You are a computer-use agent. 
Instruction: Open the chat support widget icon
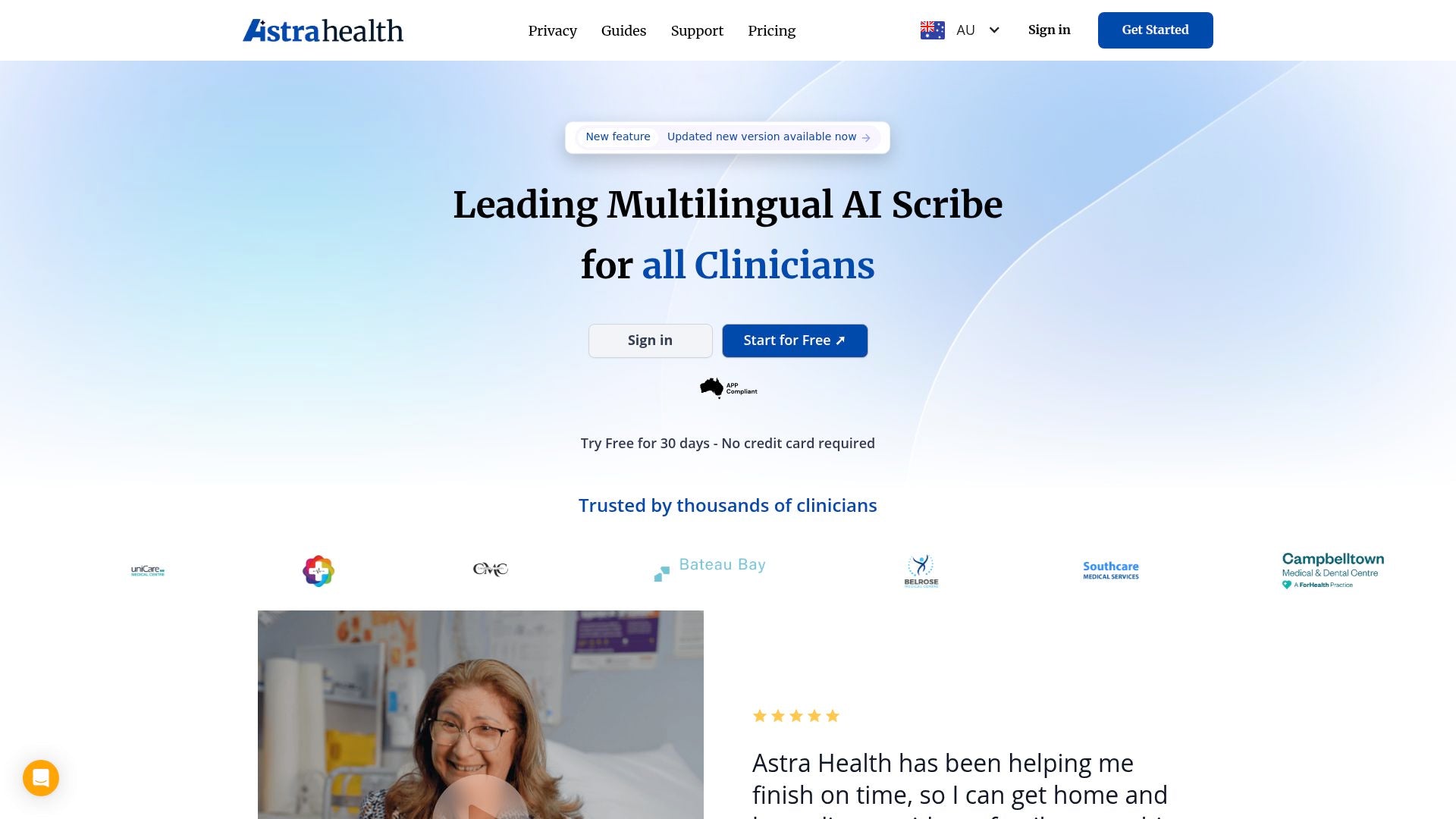click(x=41, y=778)
